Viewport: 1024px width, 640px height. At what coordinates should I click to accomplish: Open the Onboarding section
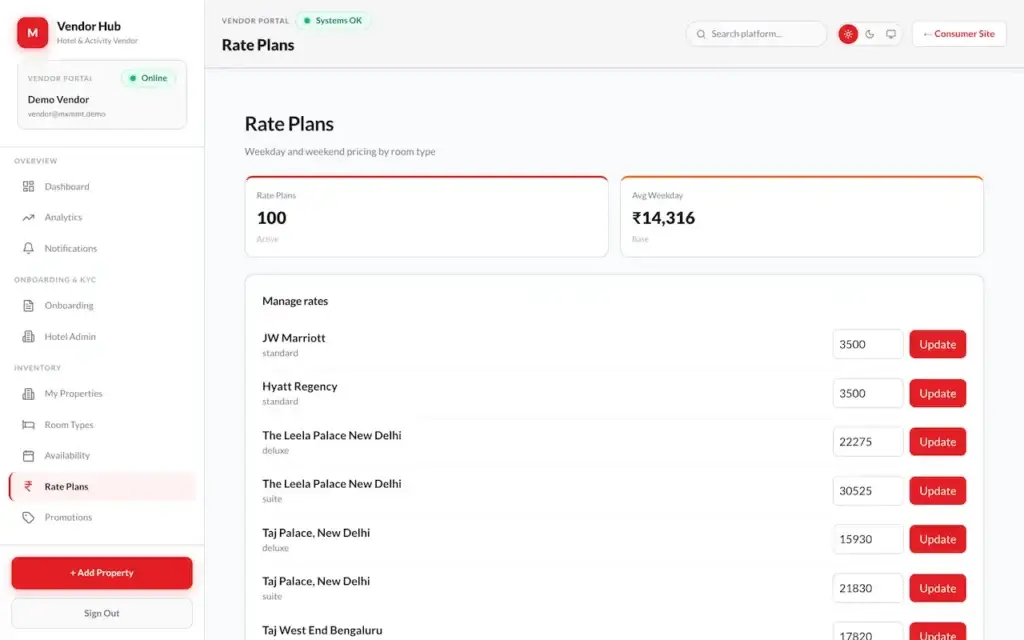coord(102,306)
